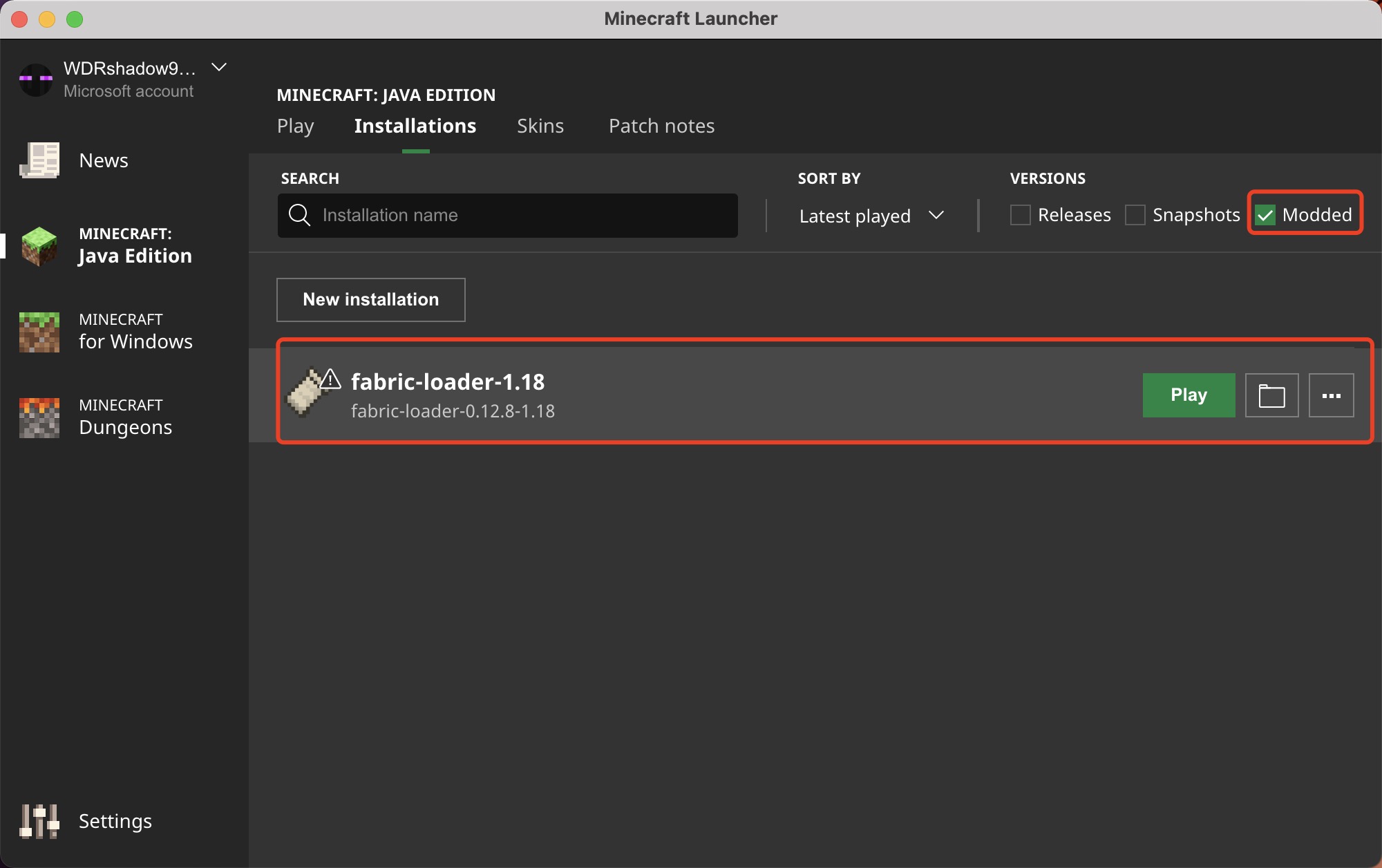Launch fabric-loader-1.18 with green Play button
Image resolution: width=1382 pixels, height=868 pixels.
[1189, 395]
